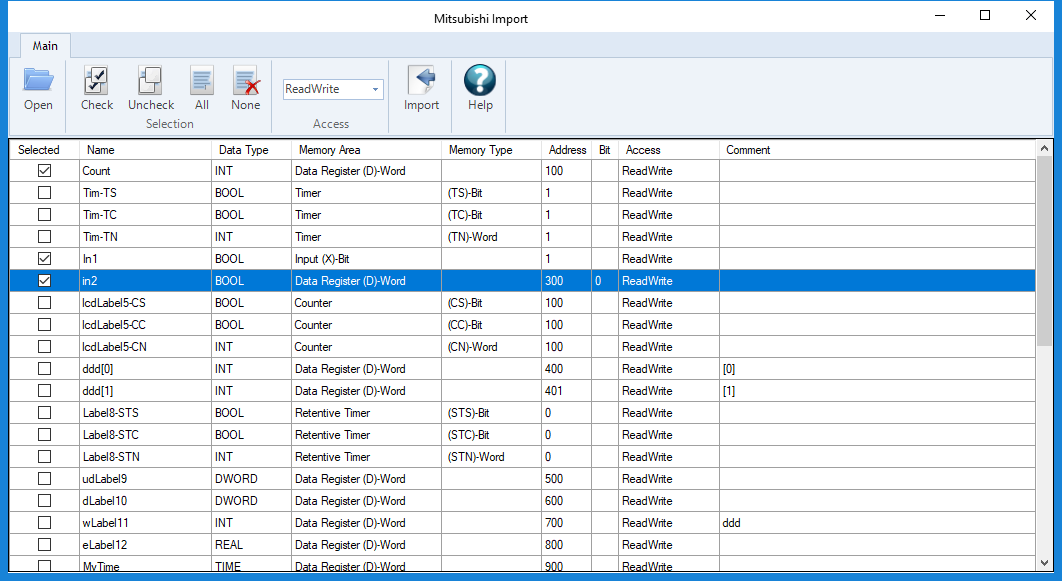Check the wLabel11 row checkbox

point(44,523)
